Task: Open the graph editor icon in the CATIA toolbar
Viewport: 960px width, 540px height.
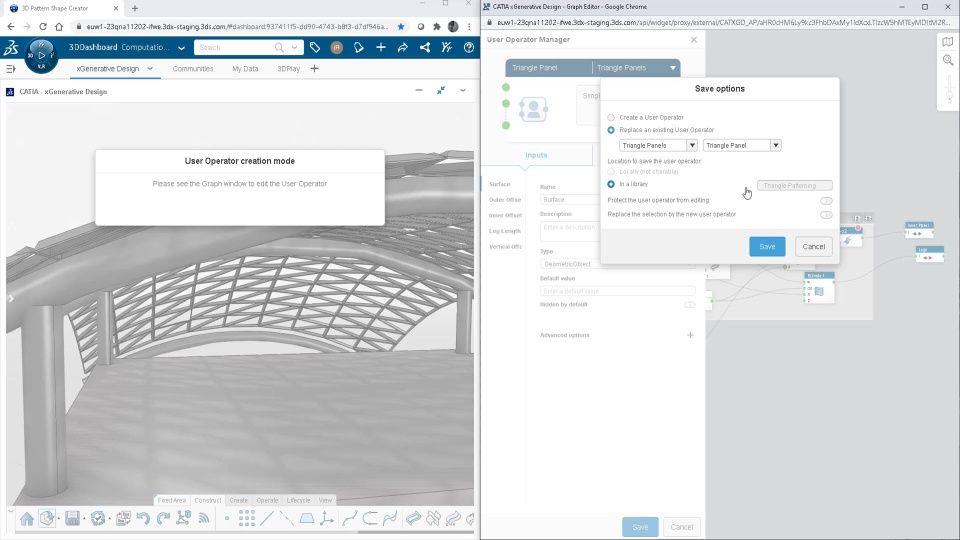Action: [x=183, y=519]
